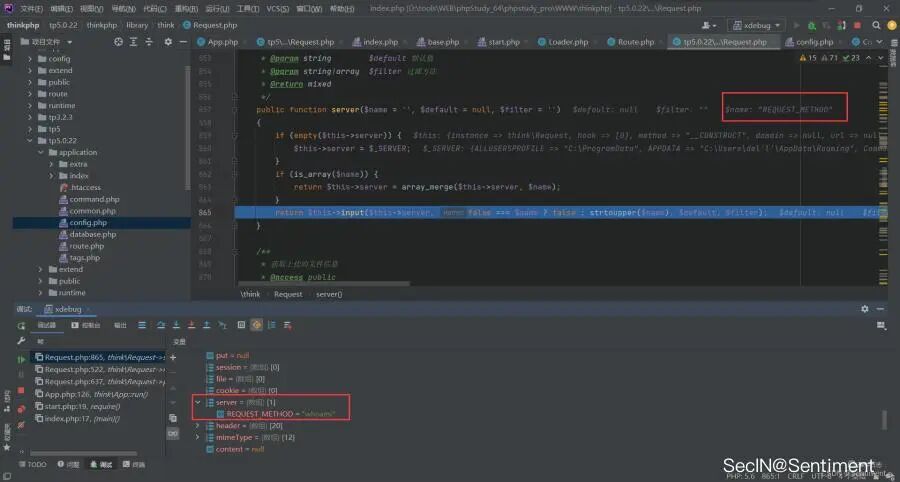The image size is (900, 482).
Task: Select REQUEST_METHOD variable row
Action: pyautogui.click(x=276, y=414)
